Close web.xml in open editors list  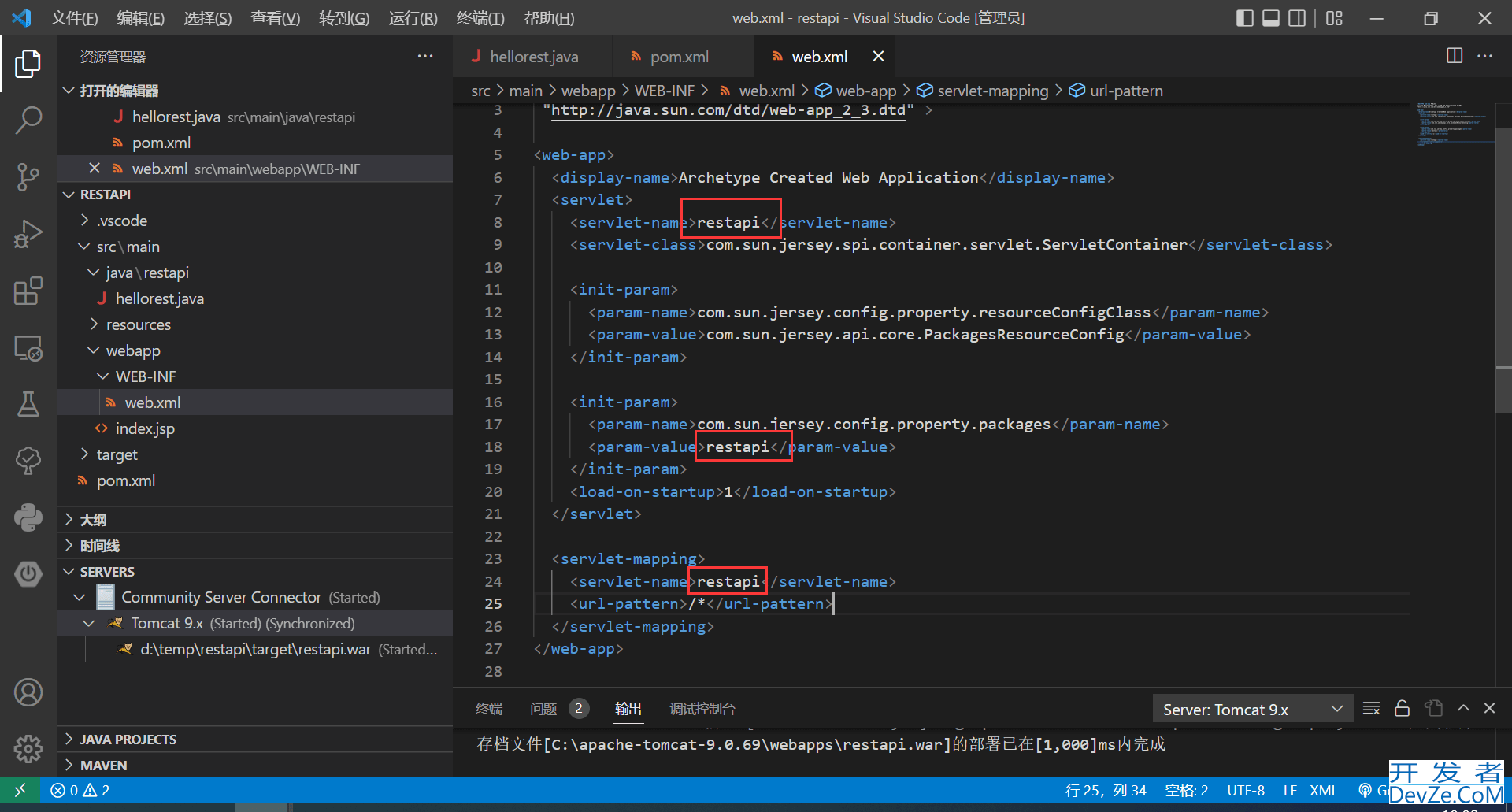coord(94,168)
